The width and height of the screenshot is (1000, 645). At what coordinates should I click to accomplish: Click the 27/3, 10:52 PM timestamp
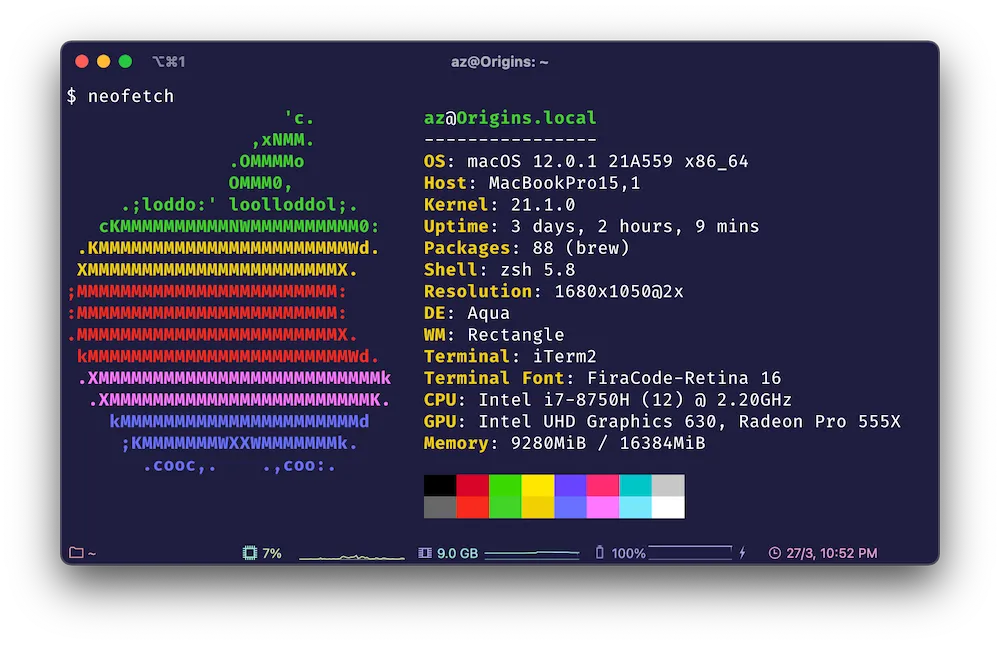point(831,552)
